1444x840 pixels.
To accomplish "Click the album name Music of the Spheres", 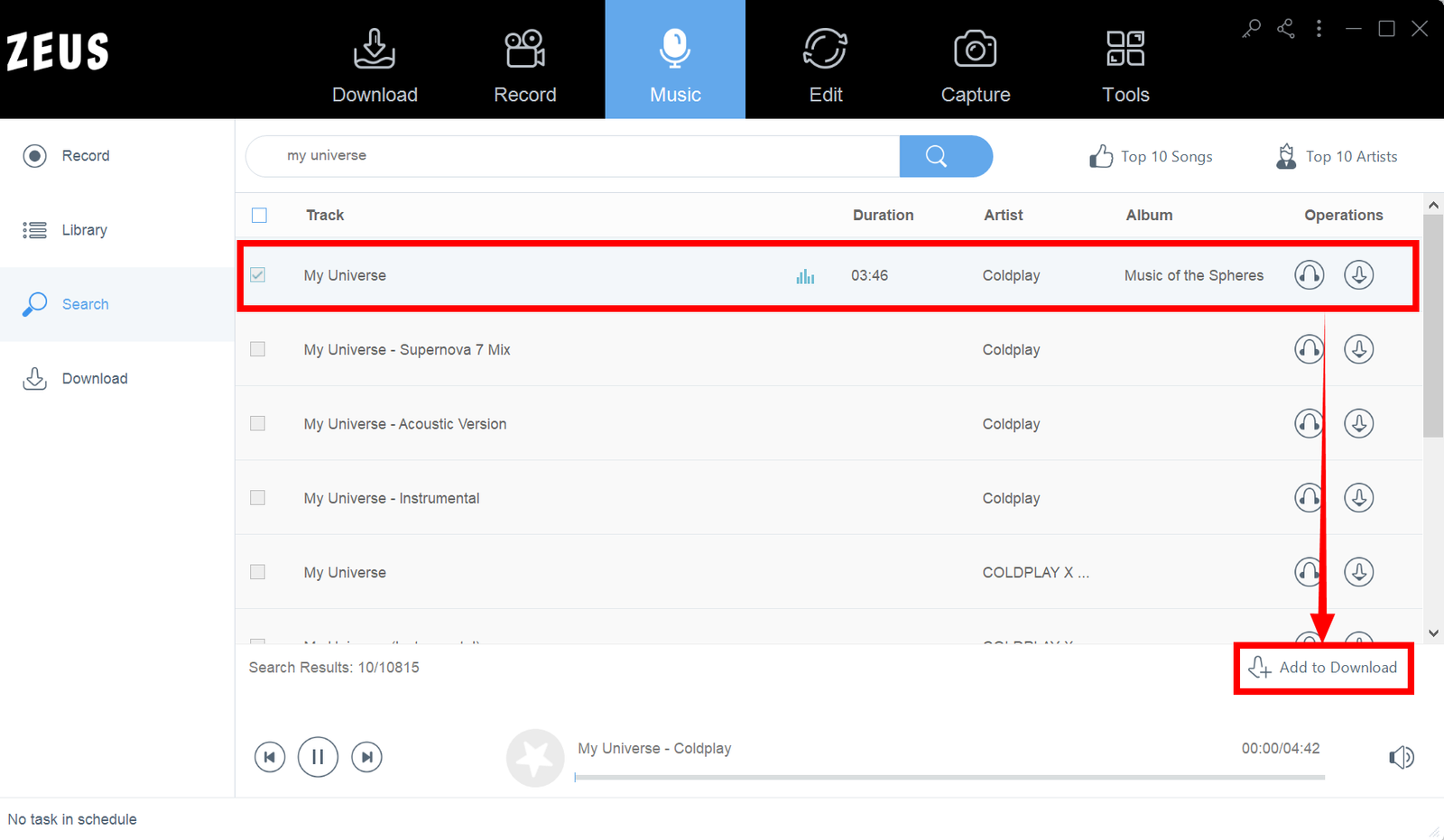I will click(1194, 275).
